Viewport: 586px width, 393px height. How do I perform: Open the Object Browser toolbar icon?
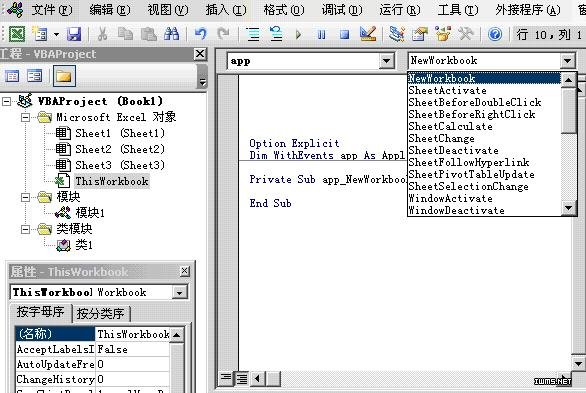[443, 34]
